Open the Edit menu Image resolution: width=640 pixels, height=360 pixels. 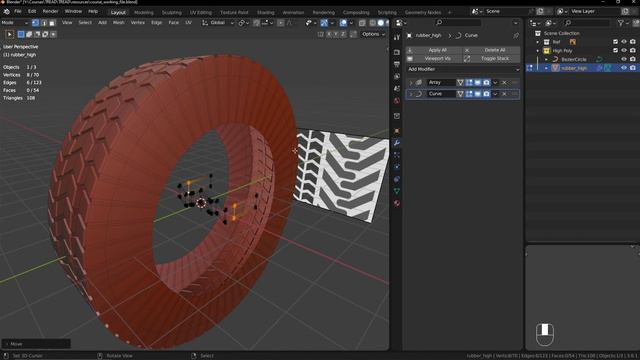[x=32, y=11]
